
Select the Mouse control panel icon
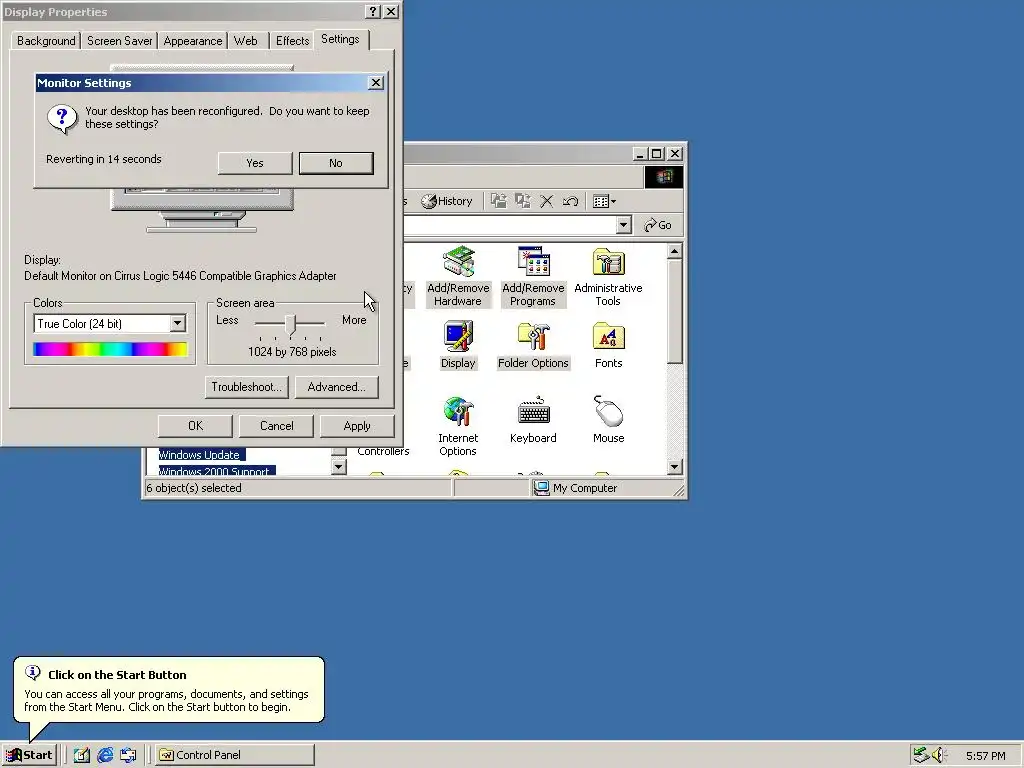(608, 419)
